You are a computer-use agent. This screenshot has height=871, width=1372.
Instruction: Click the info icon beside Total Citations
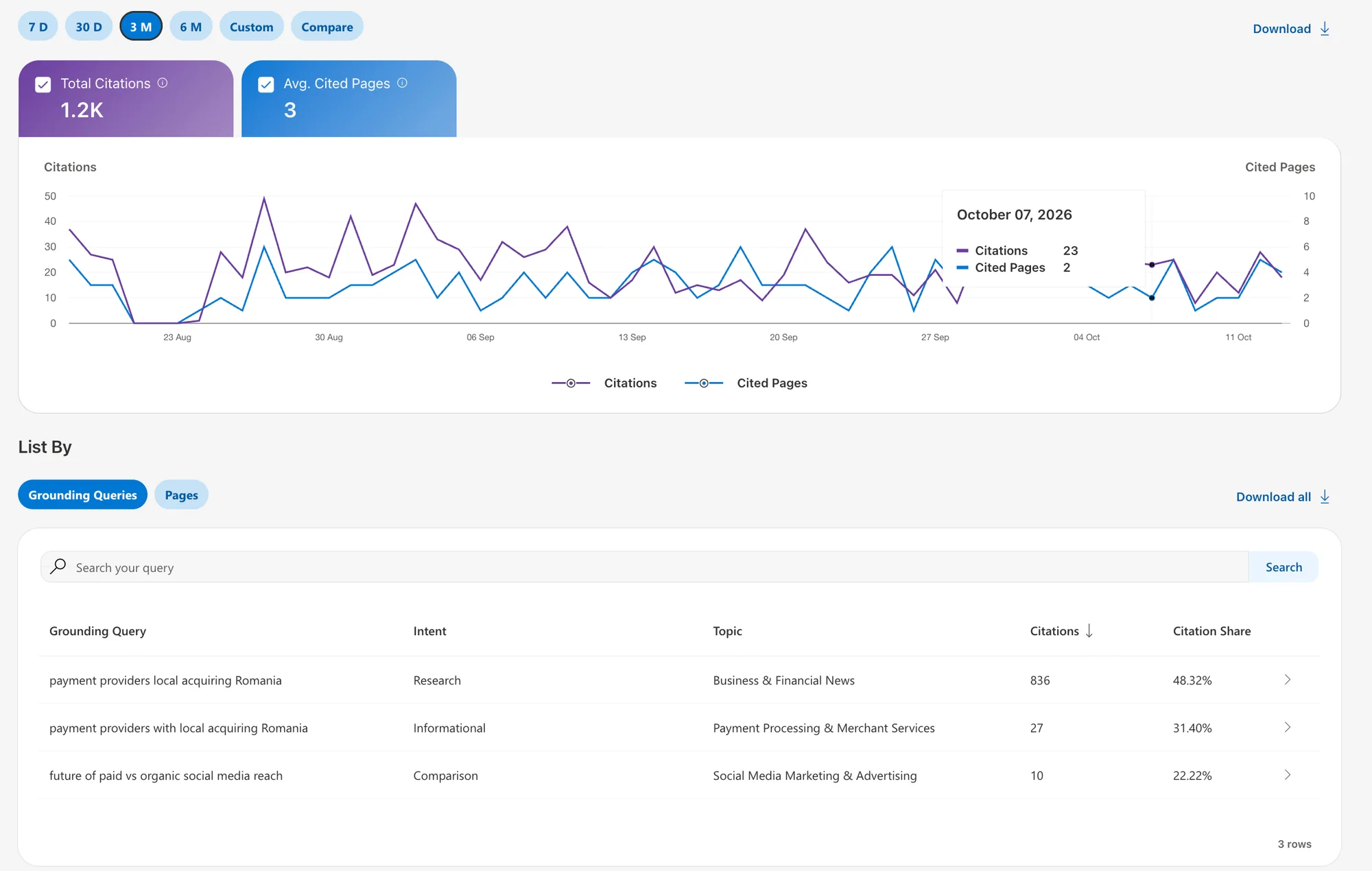click(x=163, y=83)
